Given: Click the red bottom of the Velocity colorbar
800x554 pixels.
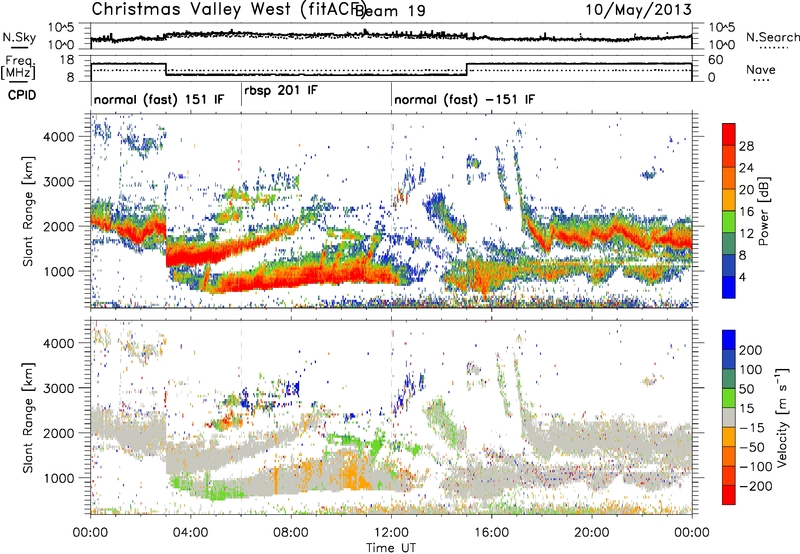Looking at the screenshot, I should click(729, 495).
